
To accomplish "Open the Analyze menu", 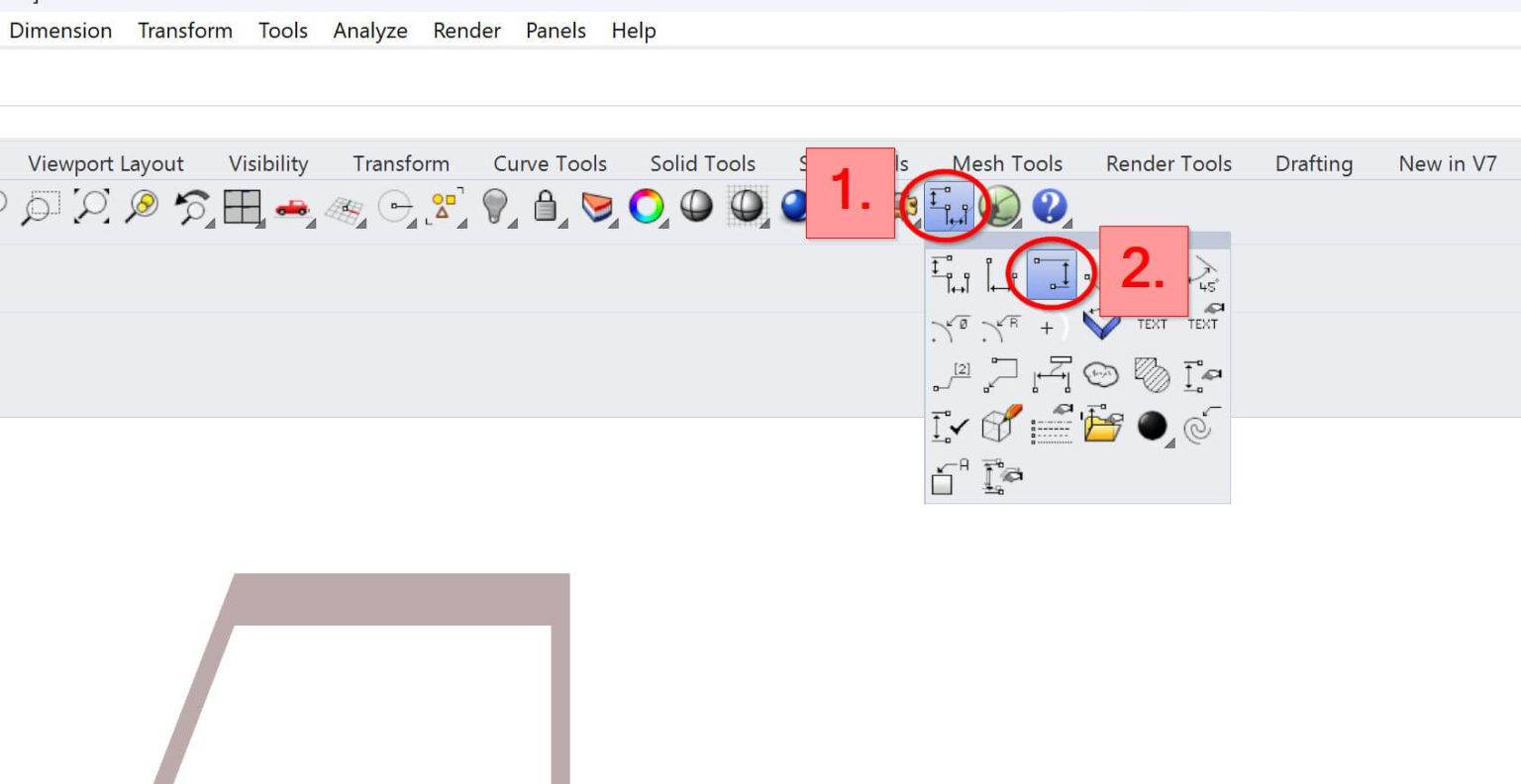I will tap(370, 31).
